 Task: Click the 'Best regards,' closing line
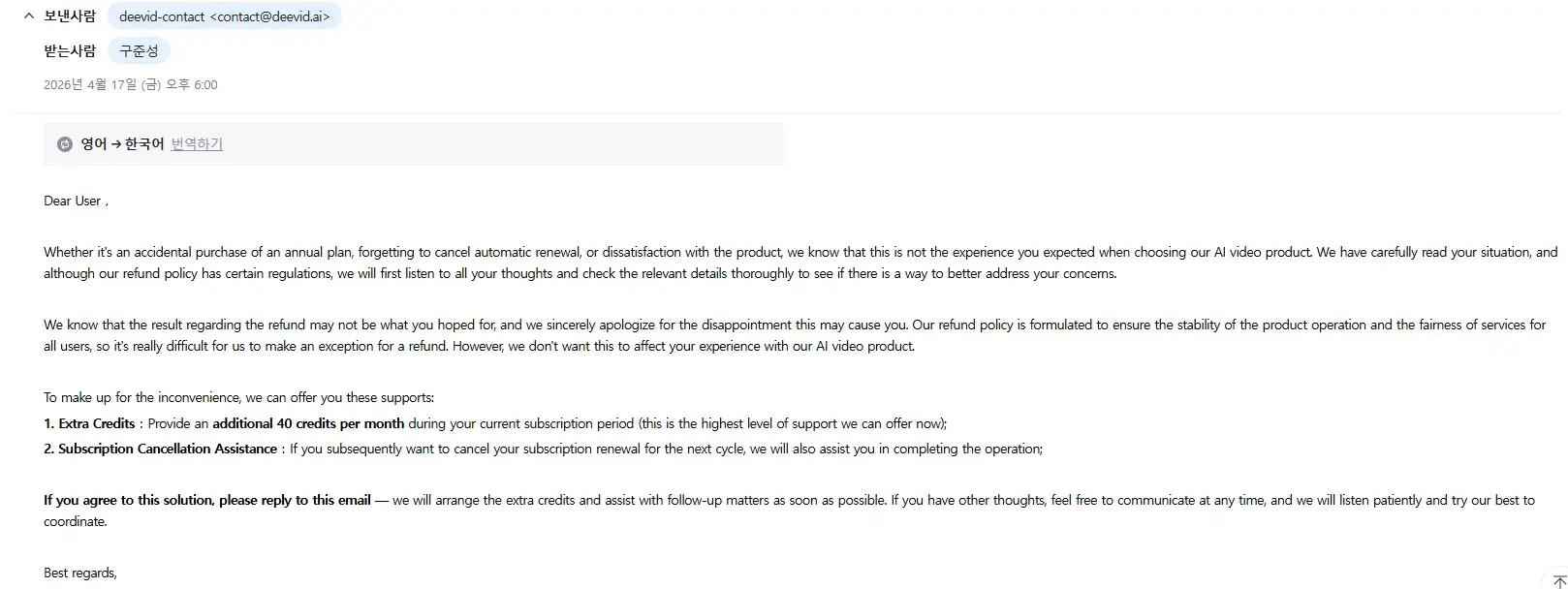pyautogui.click(x=80, y=573)
